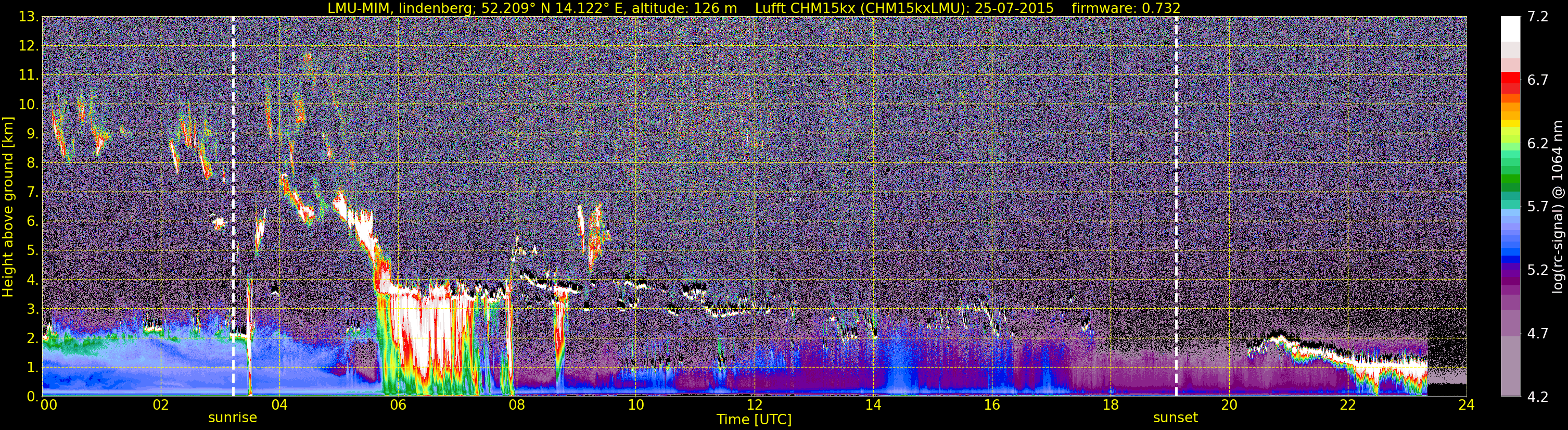
Task: Click the "08" time axis tick label
Action: tap(517, 405)
